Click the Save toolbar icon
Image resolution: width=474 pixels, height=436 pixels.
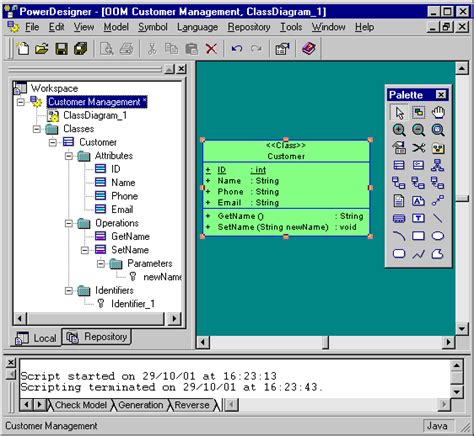[x=61, y=49]
